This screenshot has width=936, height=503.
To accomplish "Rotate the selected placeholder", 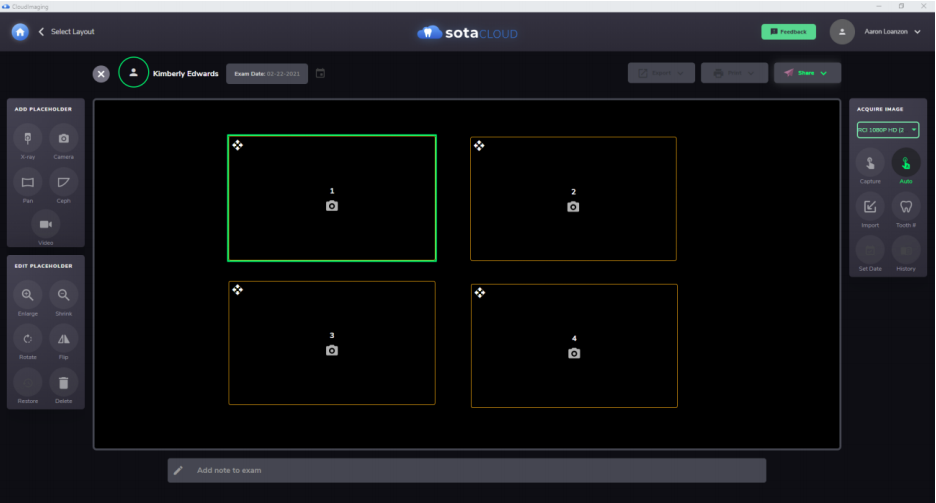I will (28, 339).
